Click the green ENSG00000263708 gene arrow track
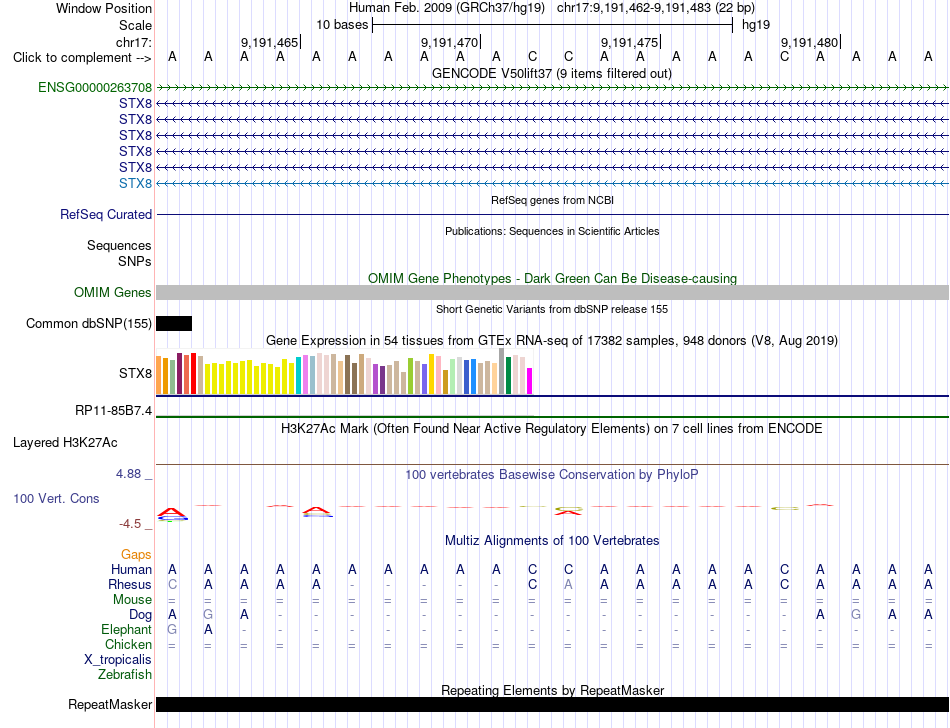The width and height of the screenshot is (950, 728). click(553, 88)
